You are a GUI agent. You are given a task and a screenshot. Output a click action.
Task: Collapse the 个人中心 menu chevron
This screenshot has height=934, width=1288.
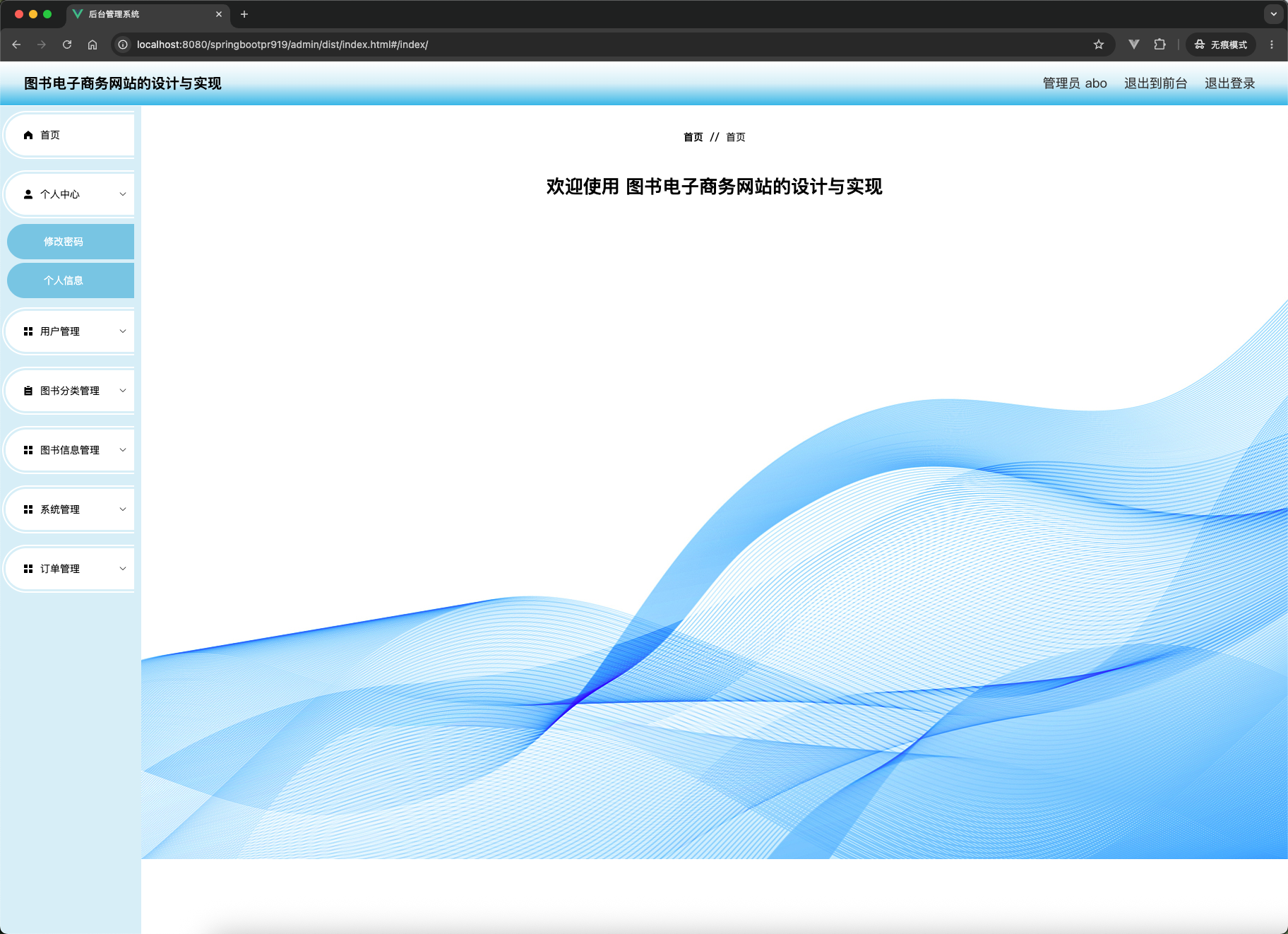point(123,194)
